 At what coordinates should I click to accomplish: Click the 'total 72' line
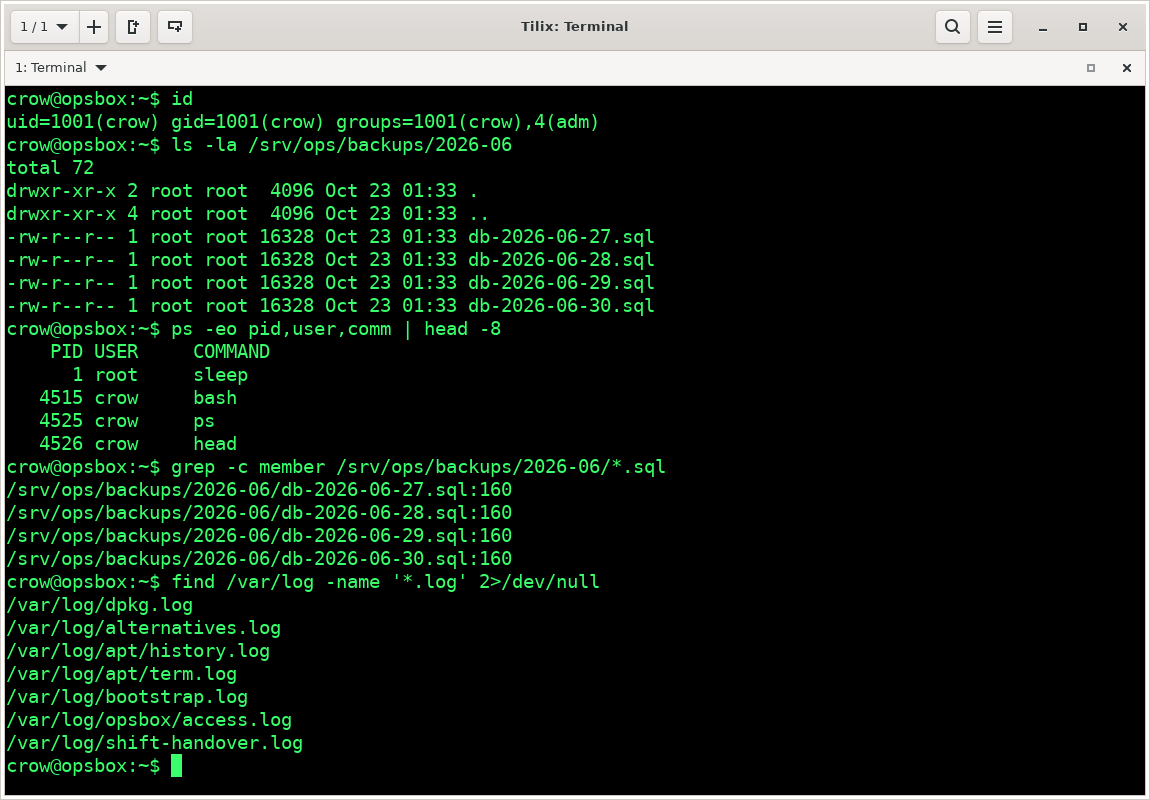[x=51, y=168]
